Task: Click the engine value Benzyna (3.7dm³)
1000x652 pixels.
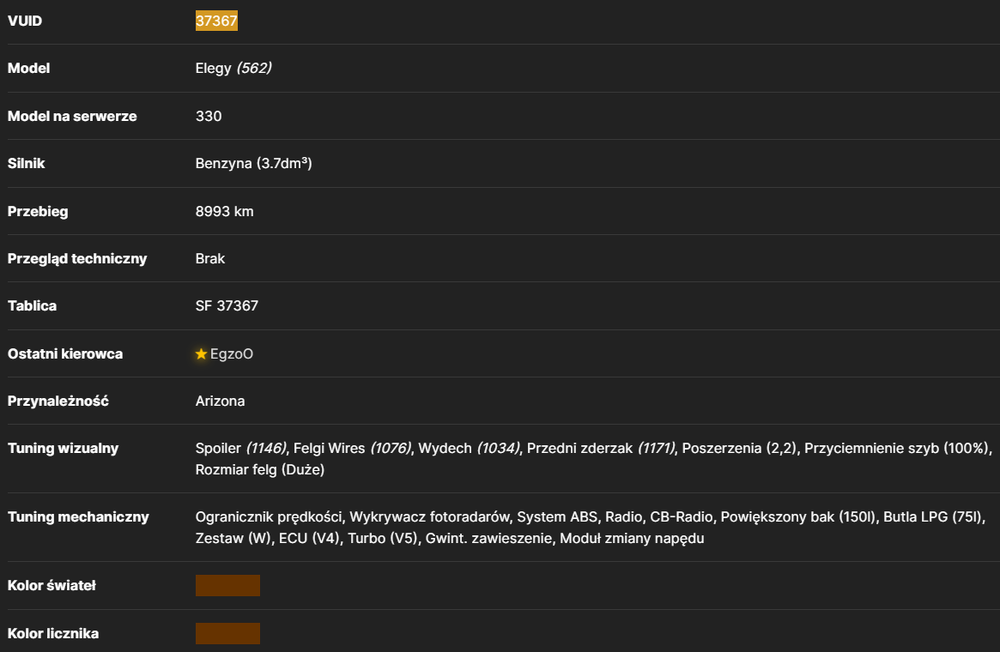Action: 253,163
